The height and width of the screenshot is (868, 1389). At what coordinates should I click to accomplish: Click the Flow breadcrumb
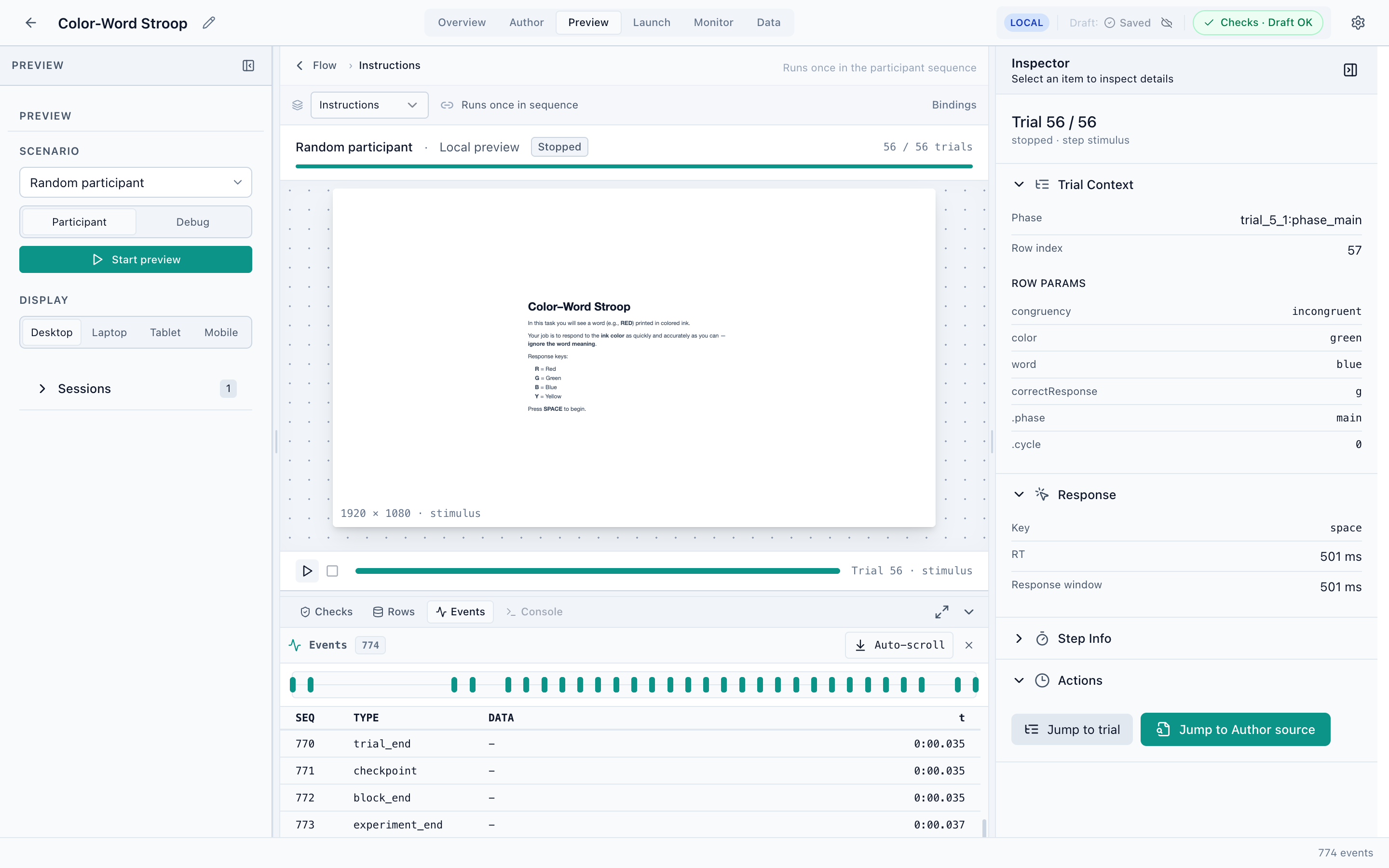pos(324,66)
